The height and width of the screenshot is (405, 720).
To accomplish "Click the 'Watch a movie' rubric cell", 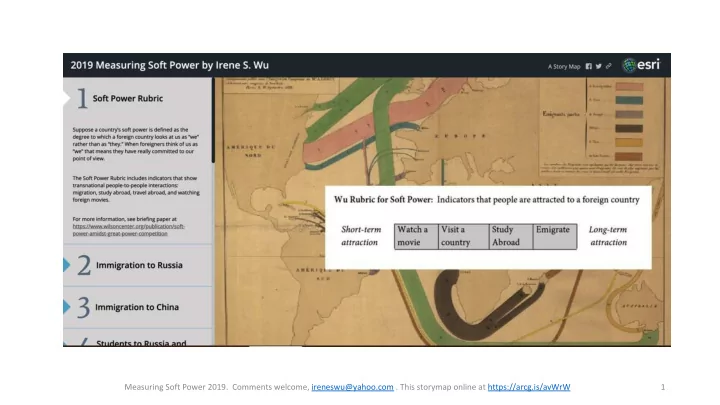I will (x=416, y=236).
